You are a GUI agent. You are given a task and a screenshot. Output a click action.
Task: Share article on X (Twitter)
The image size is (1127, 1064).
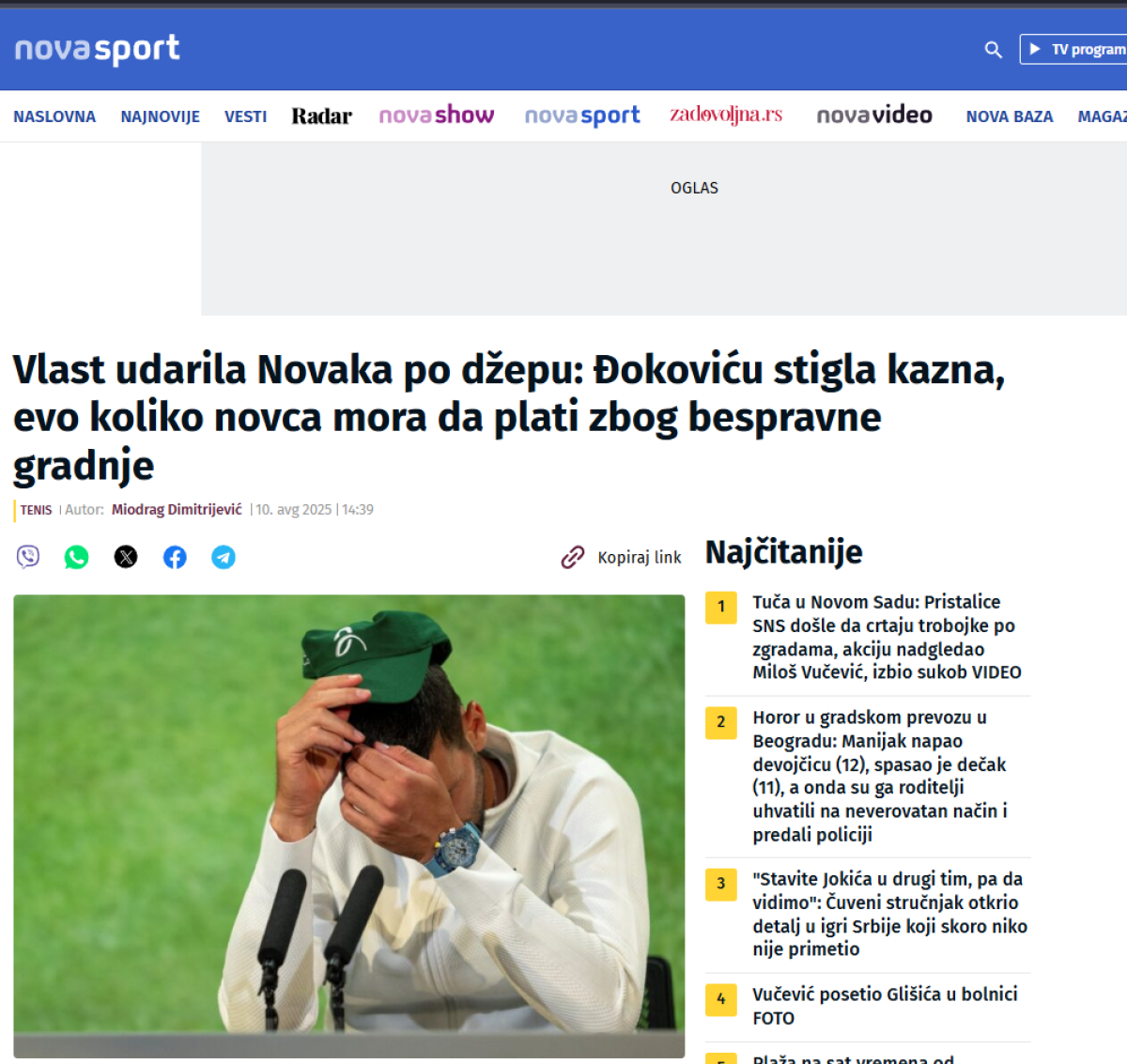126,557
